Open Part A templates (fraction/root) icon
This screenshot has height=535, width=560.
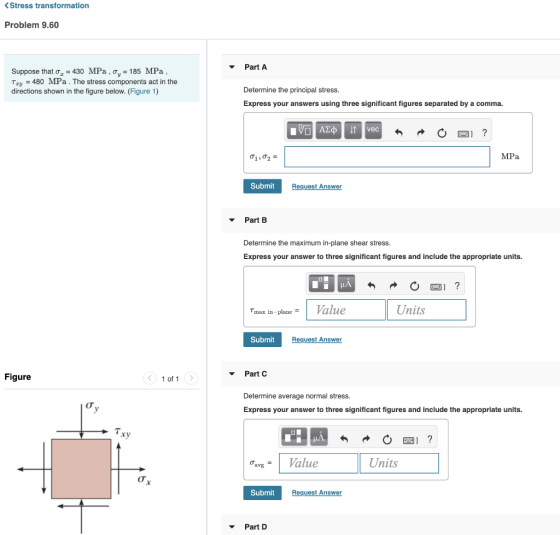tap(300, 130)
